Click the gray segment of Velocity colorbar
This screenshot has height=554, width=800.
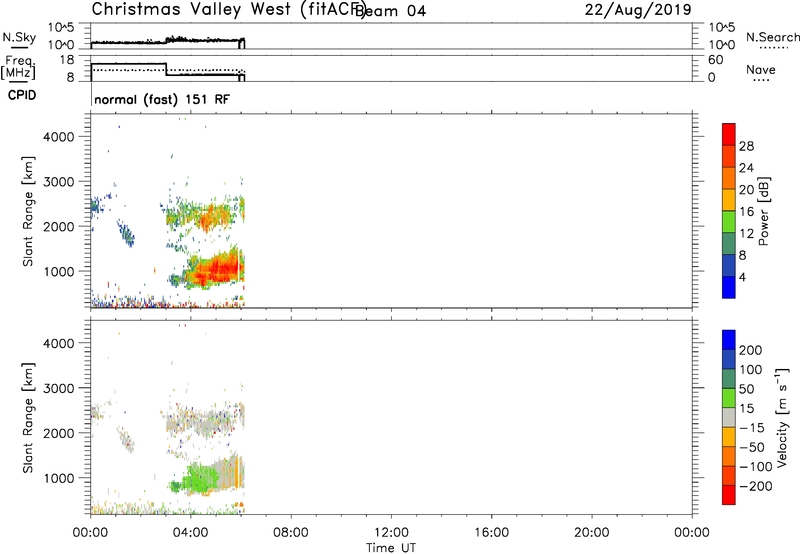729,418
